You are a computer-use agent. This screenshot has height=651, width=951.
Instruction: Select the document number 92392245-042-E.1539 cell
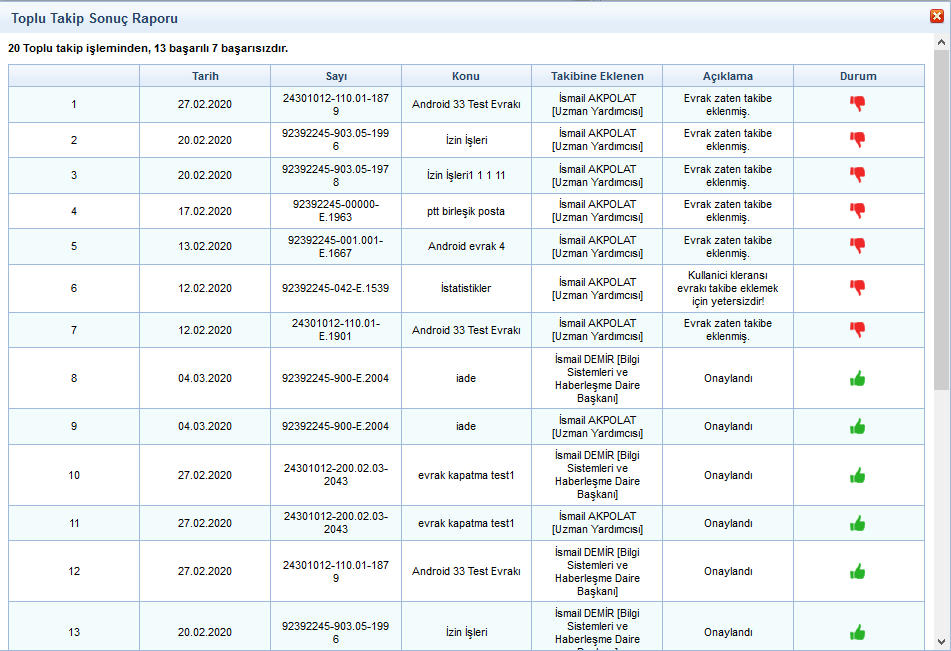[336, 288]
